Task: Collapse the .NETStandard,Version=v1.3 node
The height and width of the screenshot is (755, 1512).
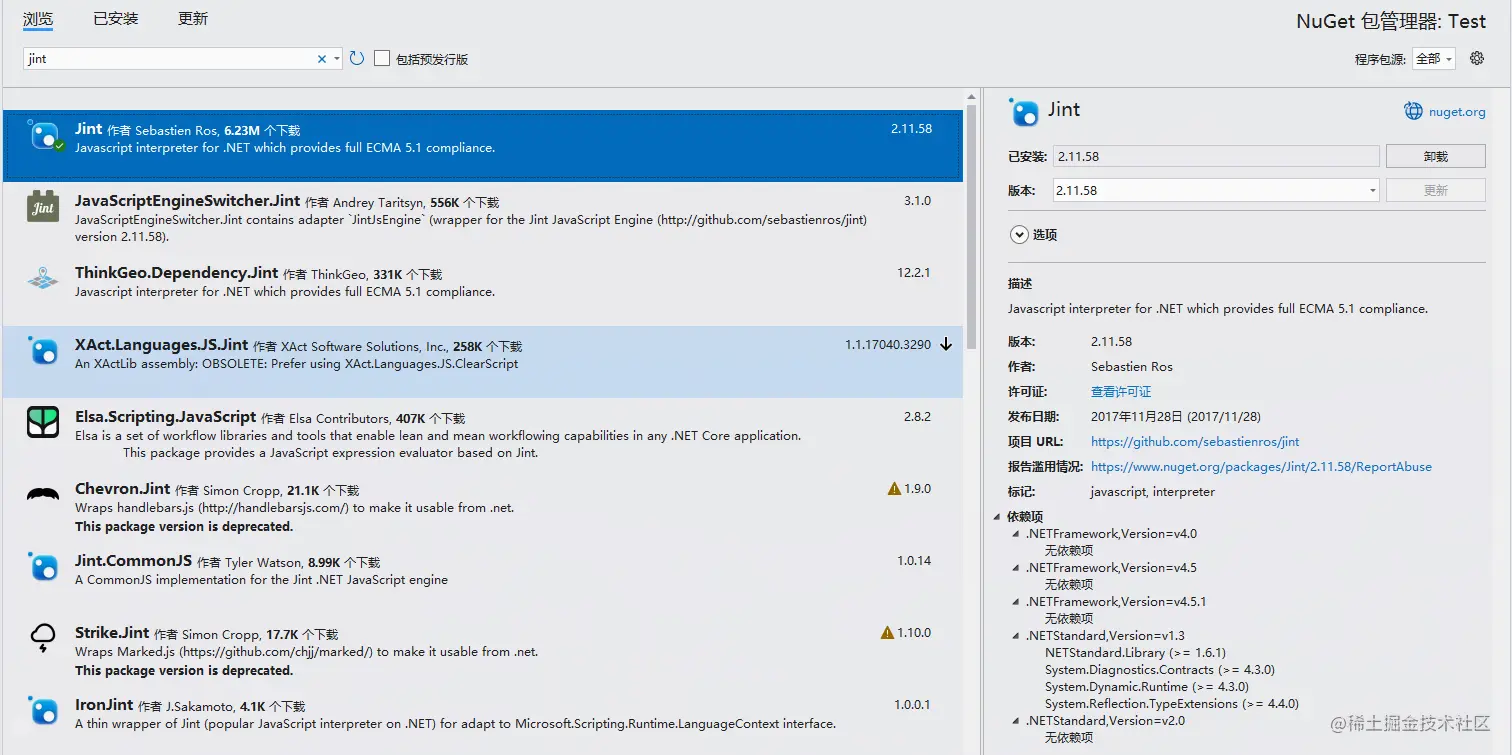Action: click(1016, 636)
